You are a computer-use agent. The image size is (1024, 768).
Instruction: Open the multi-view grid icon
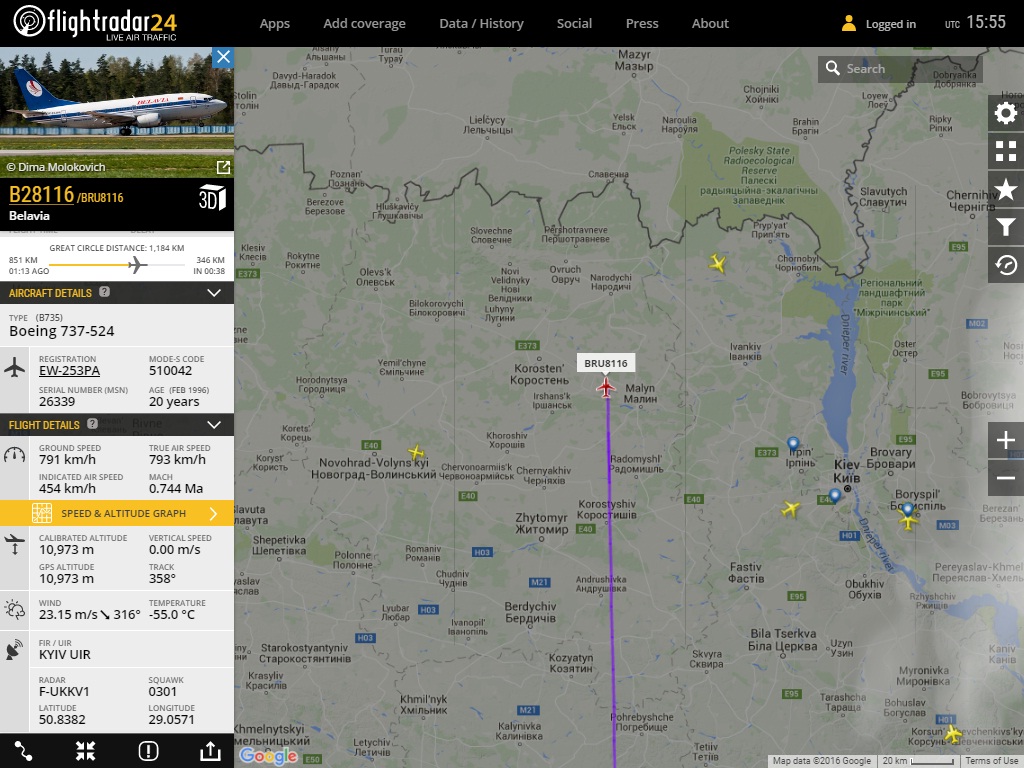1006,151
